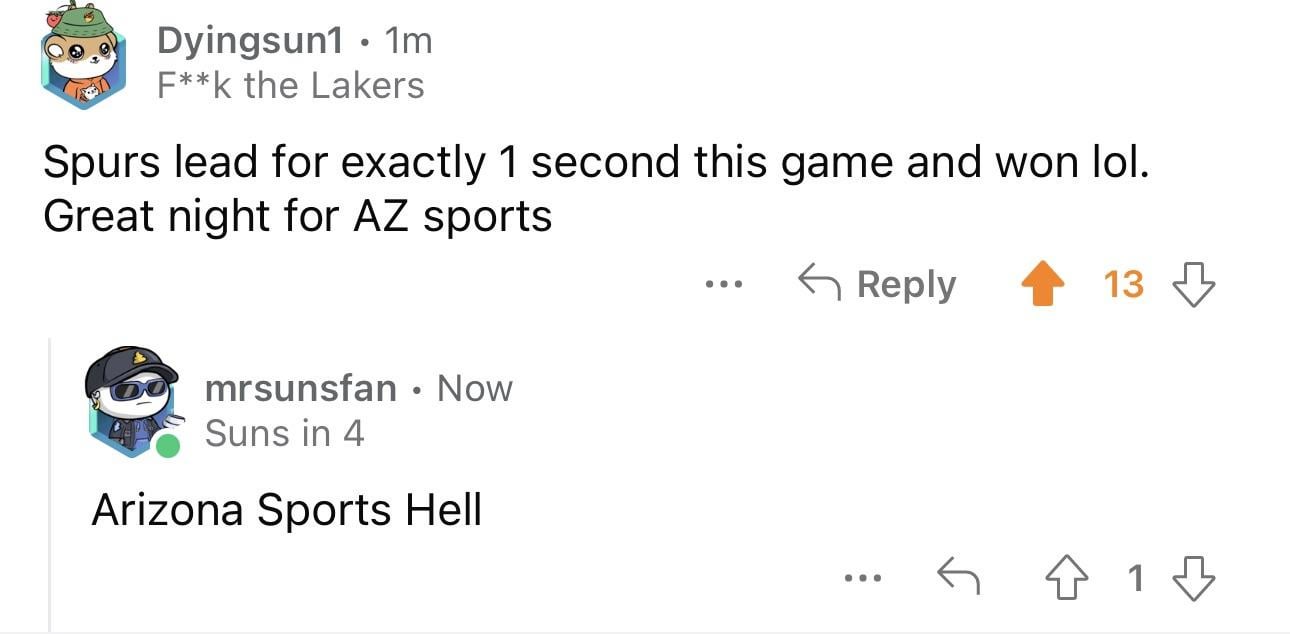1290x634 pixels.
Task: Reply to mrsunsfan's comment via arrow icon
Action: click(956, 577)
